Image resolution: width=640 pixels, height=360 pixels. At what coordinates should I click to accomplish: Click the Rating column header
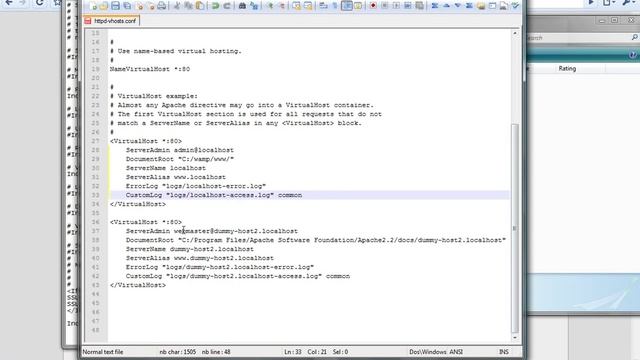(567, 69)
